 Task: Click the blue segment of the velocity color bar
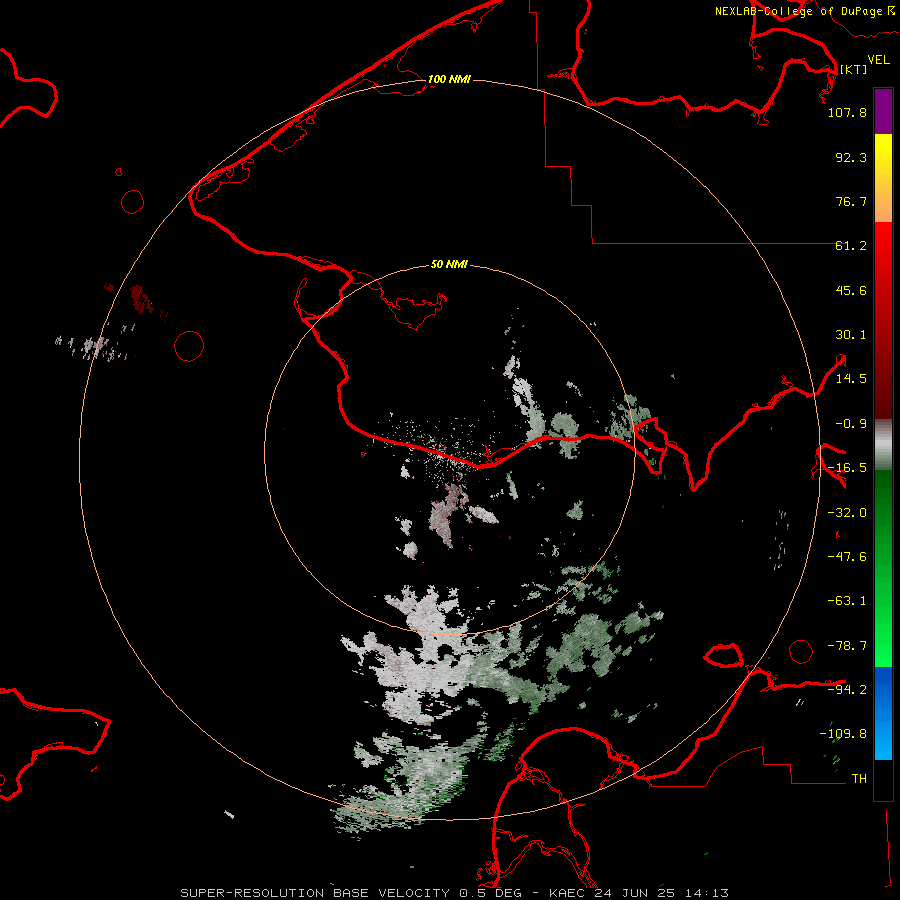[883, 713]
